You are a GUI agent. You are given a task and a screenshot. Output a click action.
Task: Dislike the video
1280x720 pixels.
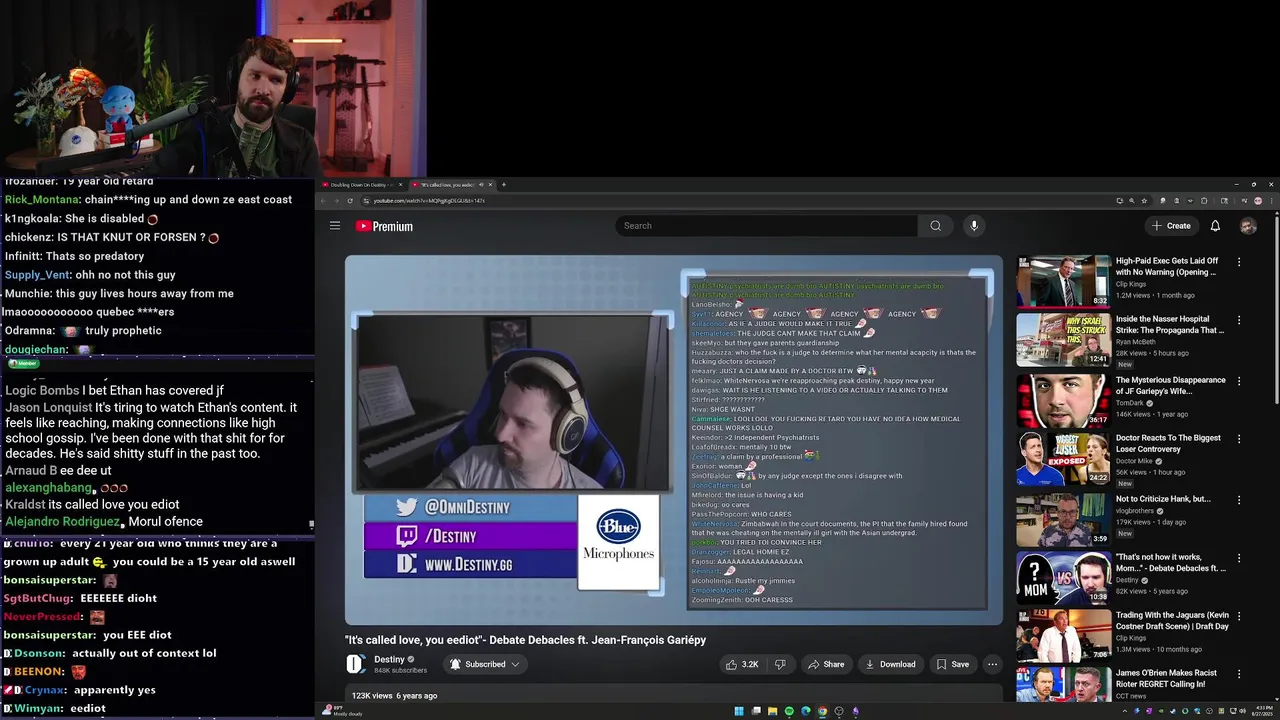tap(781, 664)
